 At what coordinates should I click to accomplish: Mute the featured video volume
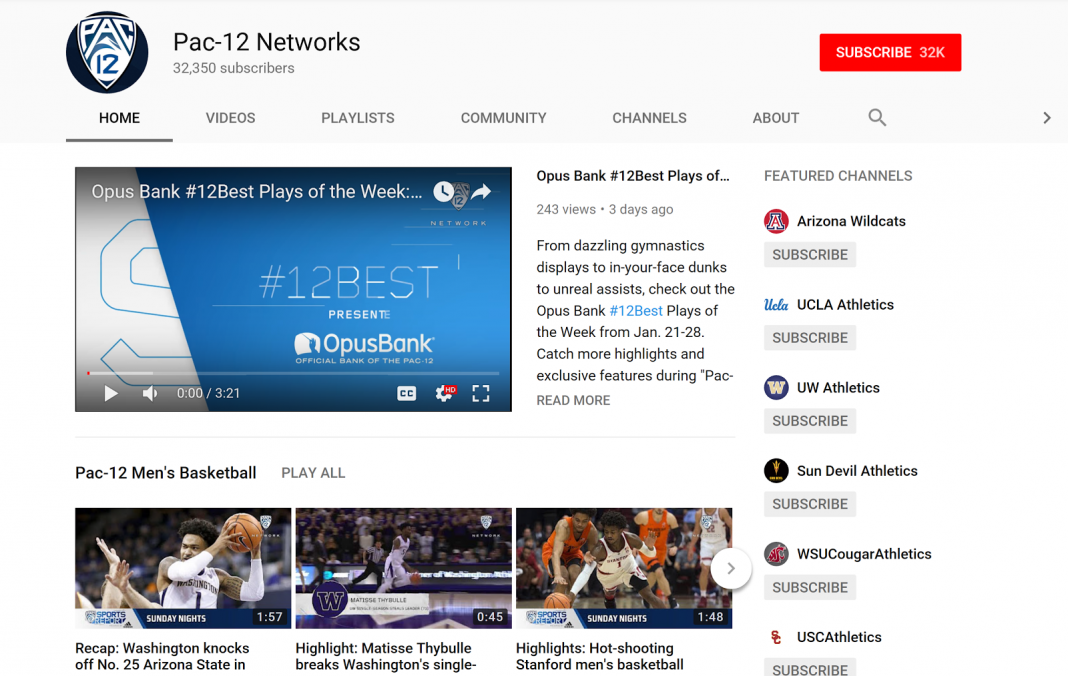click(150, 393)
